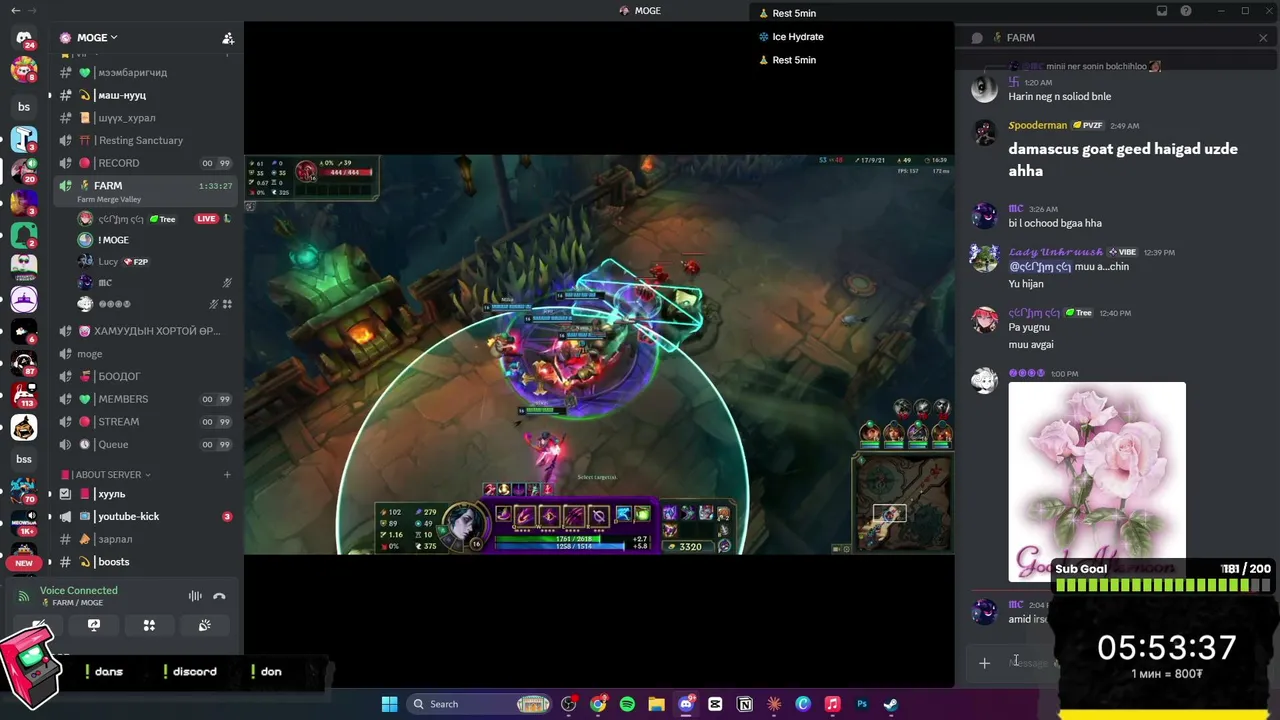Image resolution: width=1280 pixels, height=720 pixels.
Task: Open File Explorer from the taskbar
Action: [x=656, y=704]
